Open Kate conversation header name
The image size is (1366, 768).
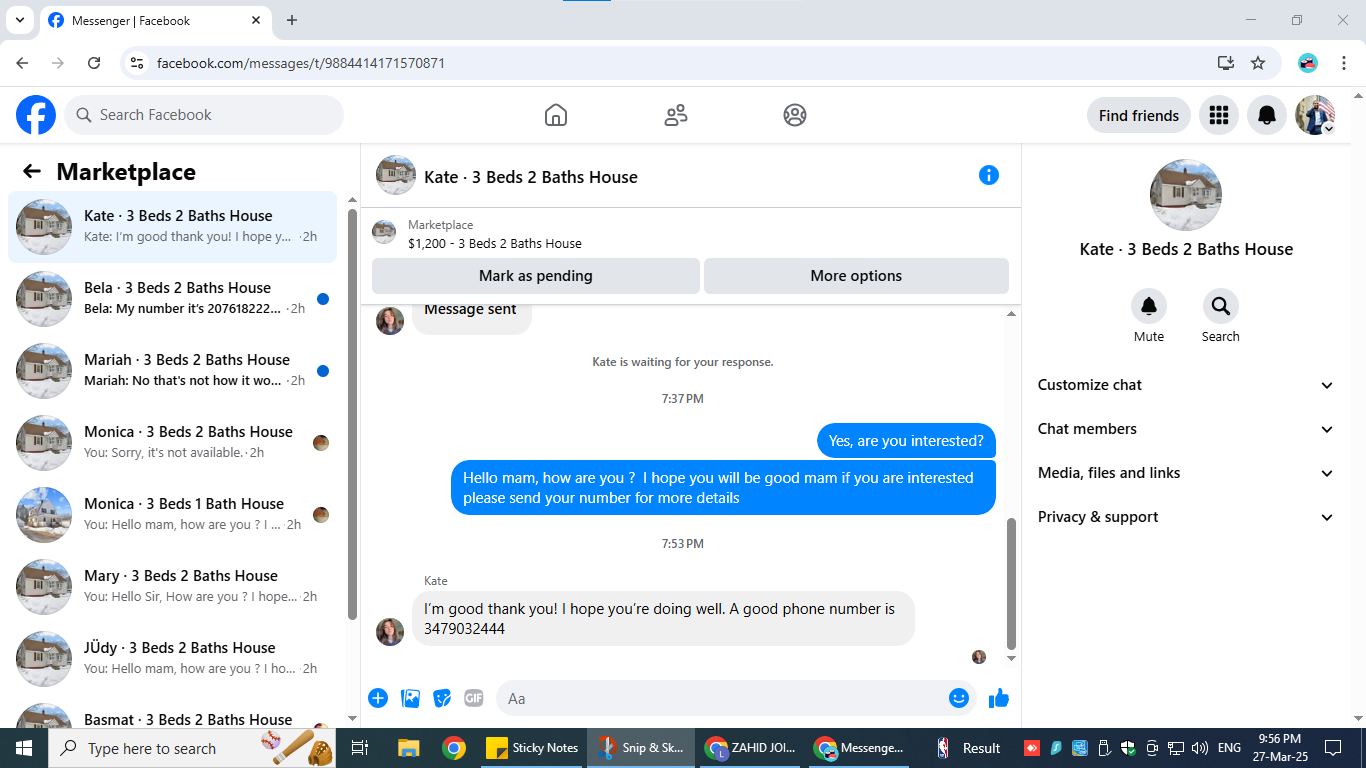[x=531, y=177]
